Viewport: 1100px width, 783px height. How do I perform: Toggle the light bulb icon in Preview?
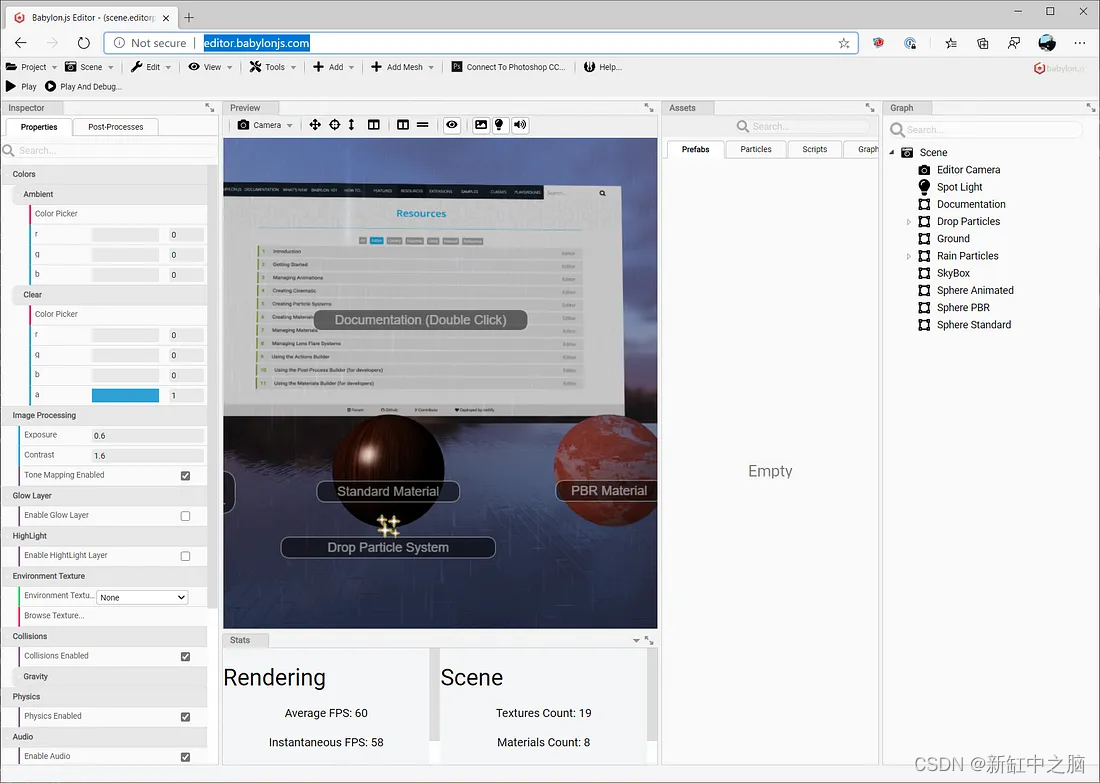[x=499, y=125]
